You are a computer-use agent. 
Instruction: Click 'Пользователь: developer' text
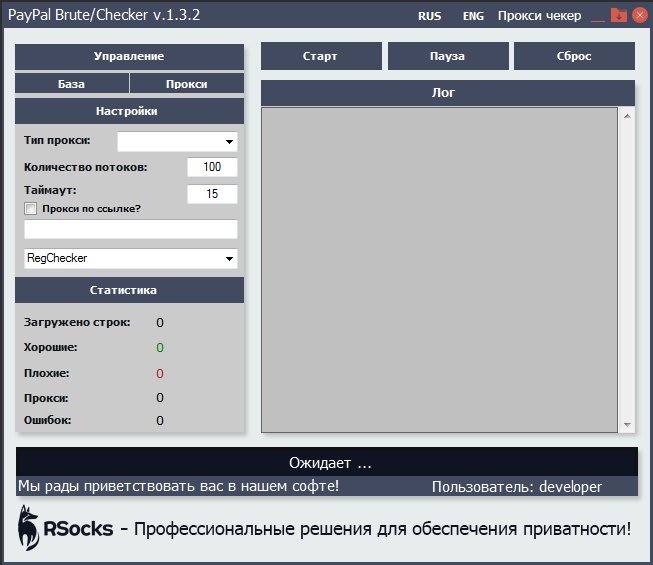tap(516, 487)
